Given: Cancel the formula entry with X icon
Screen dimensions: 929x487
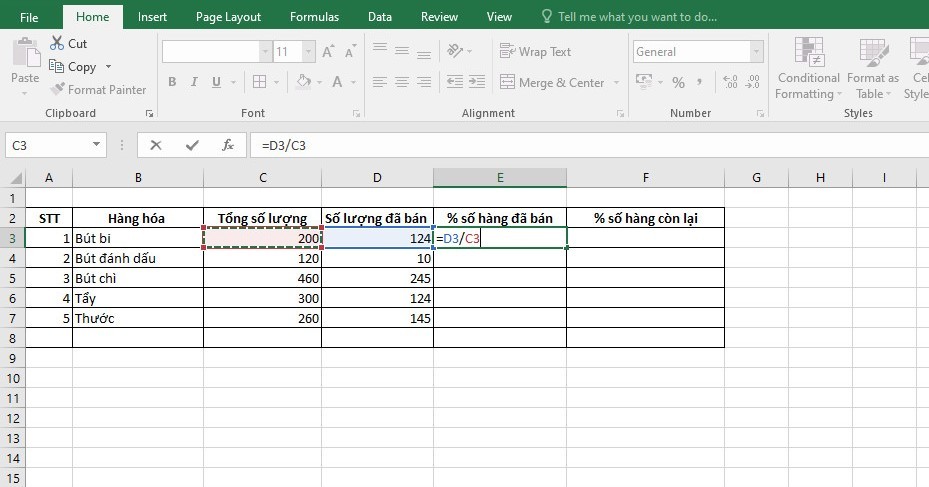Looking at the screenshot, I should (x=155, y=145).
